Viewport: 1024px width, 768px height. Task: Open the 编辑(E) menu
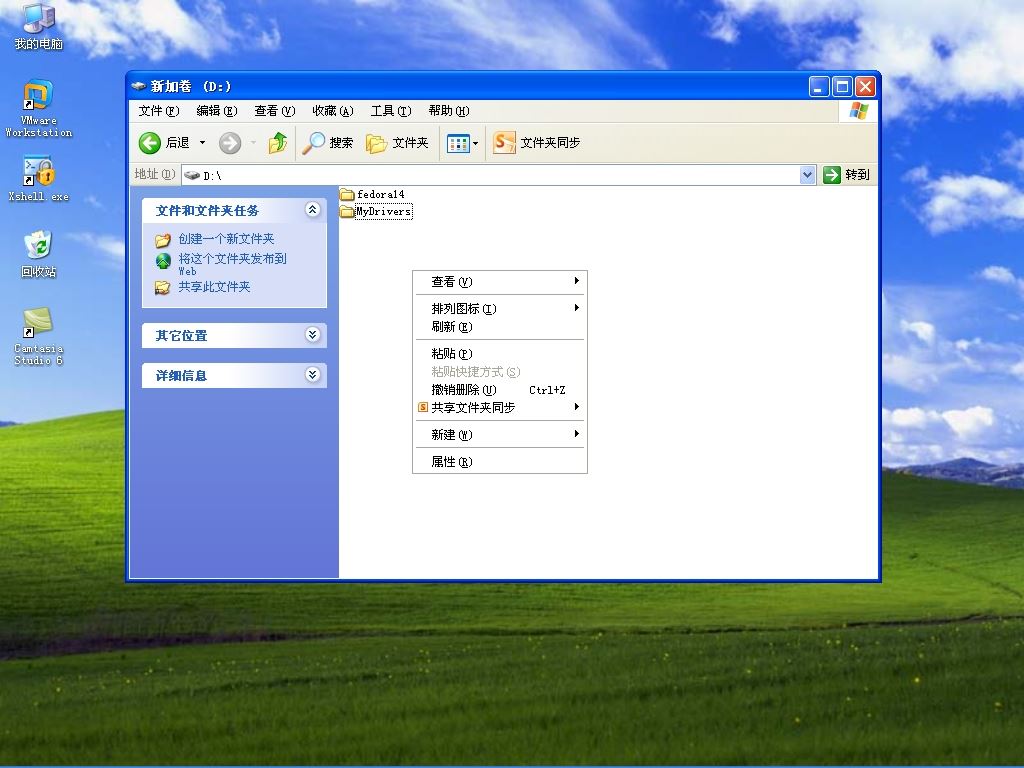[217, 111]
